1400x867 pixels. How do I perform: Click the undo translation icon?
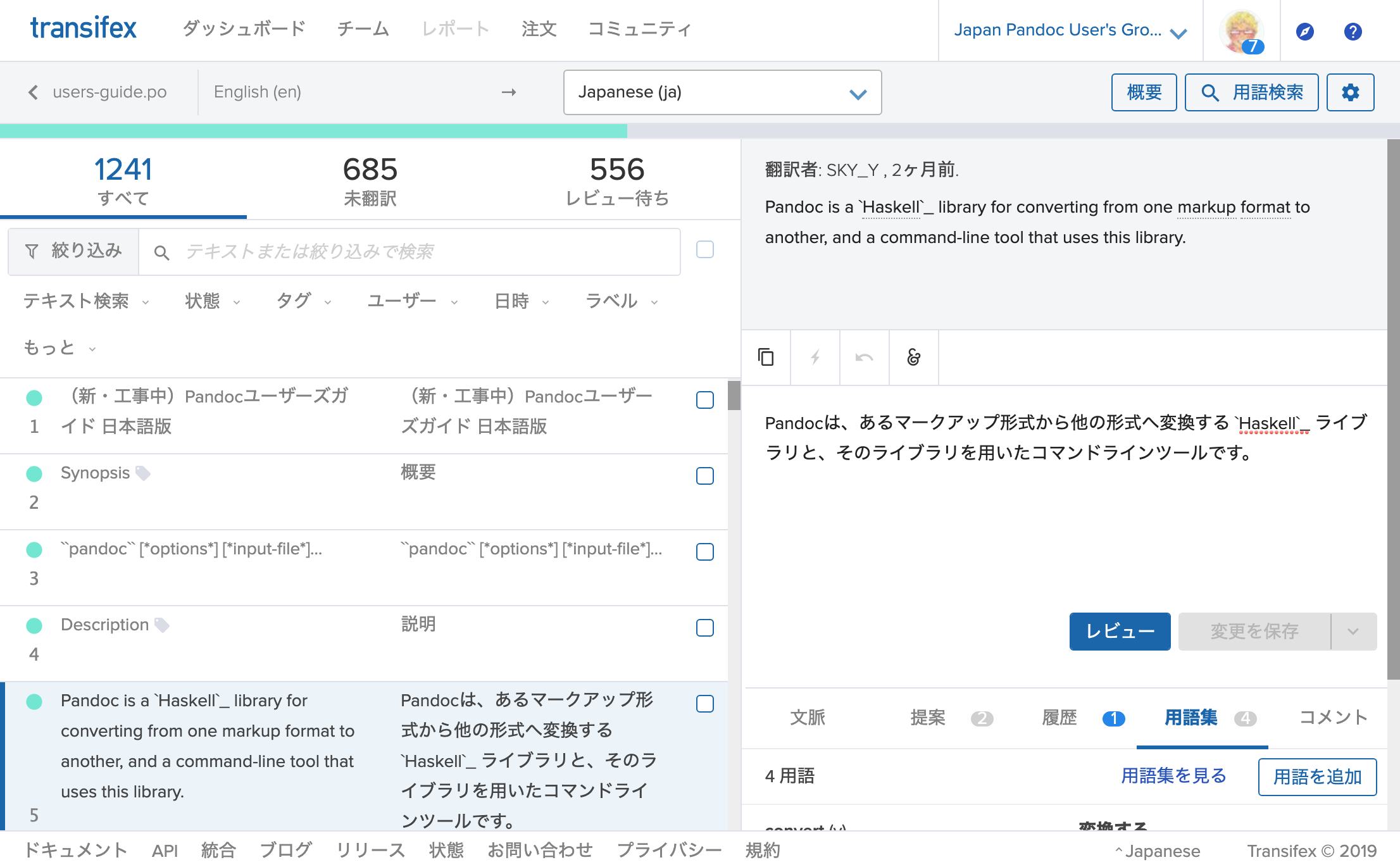[x=865, y=358]
